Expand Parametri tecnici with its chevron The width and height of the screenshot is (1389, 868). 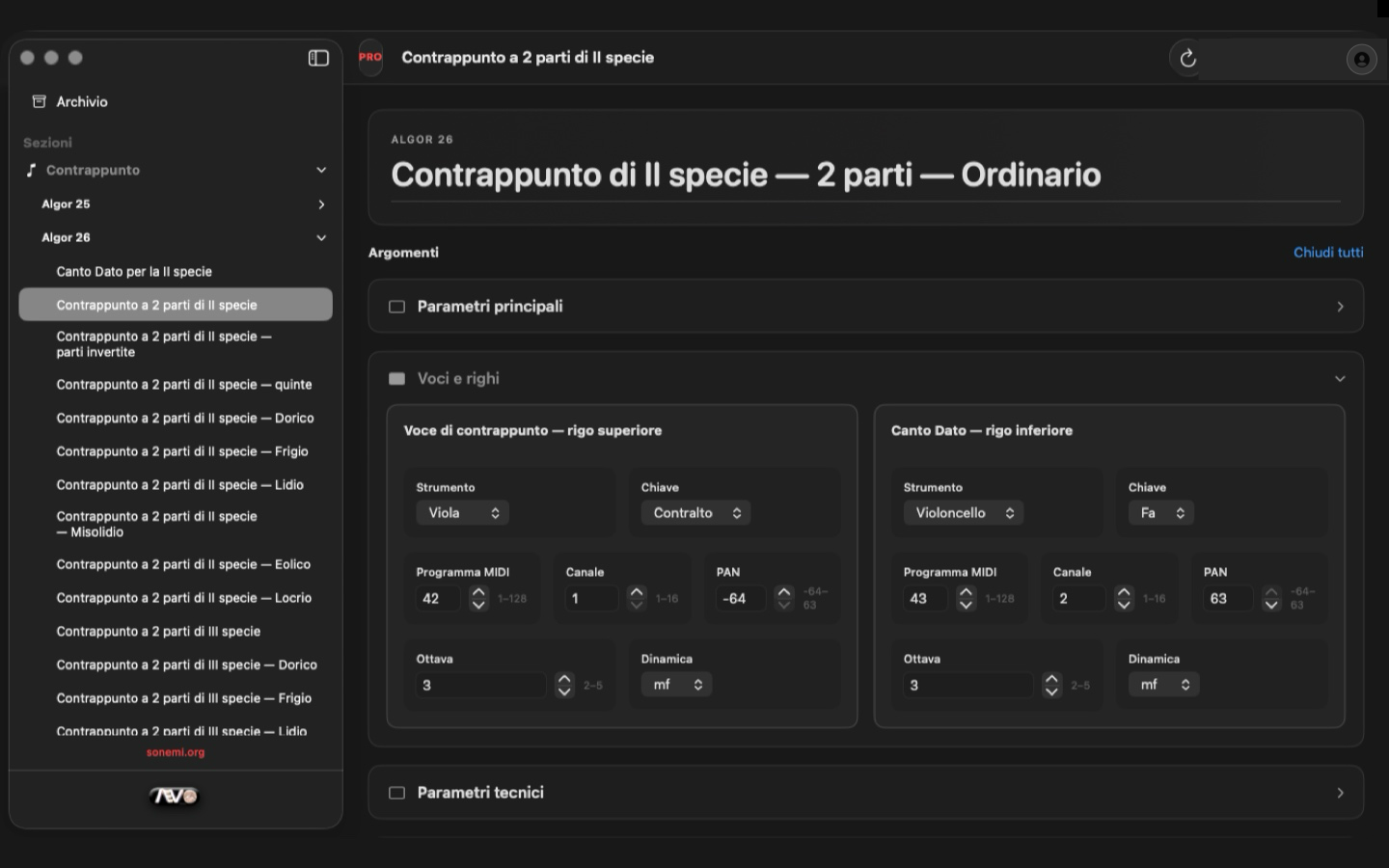1340,793
